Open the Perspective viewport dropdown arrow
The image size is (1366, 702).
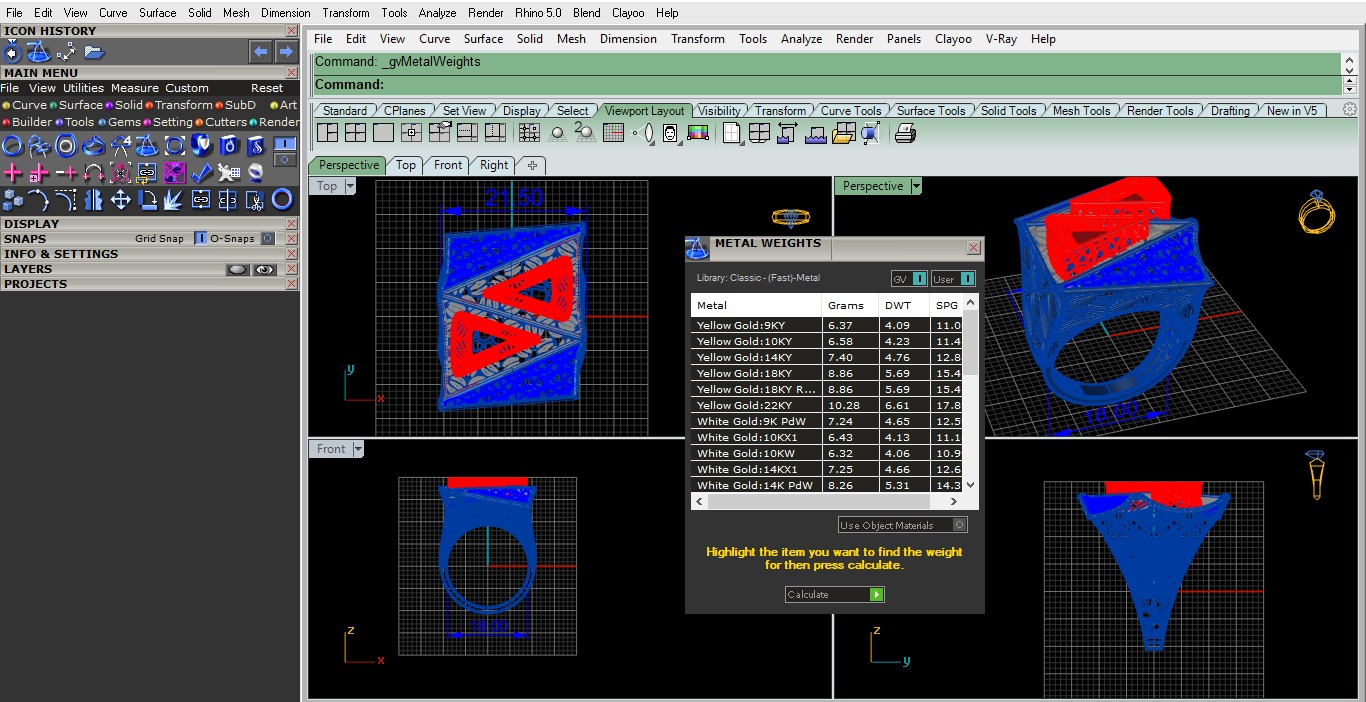click(916, 186)
